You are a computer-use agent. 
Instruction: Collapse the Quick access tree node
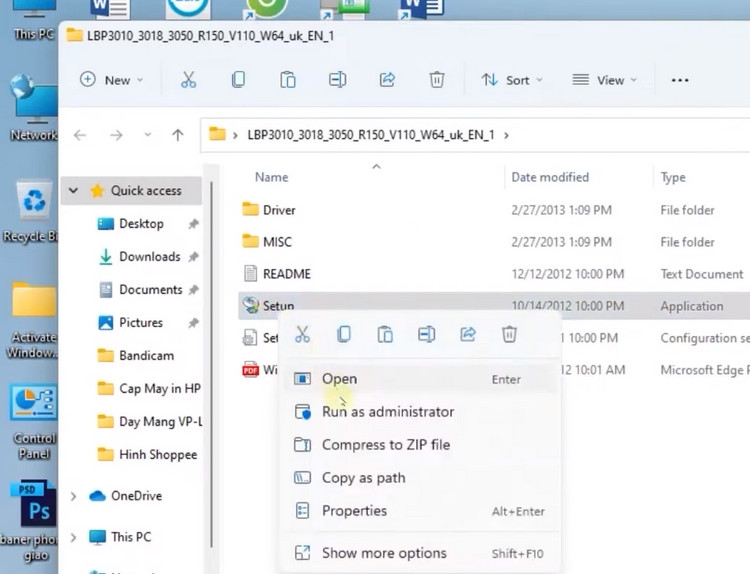[73, 190]
